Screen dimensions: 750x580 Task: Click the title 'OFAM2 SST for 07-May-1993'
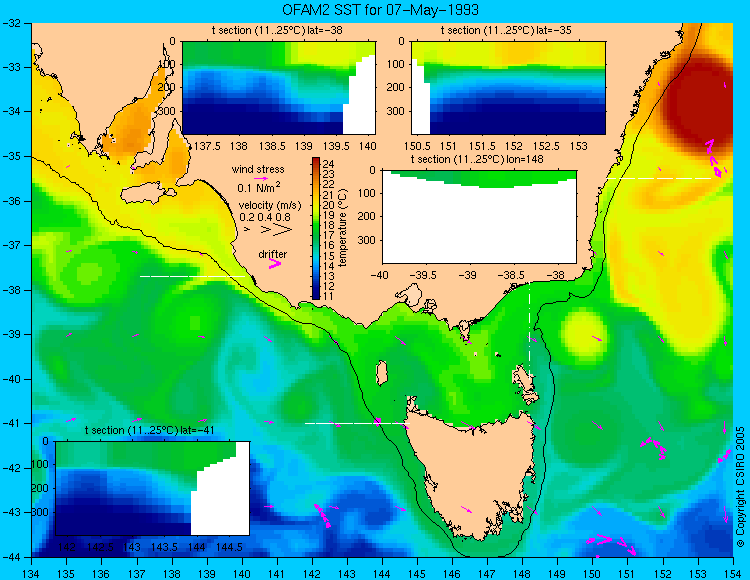click(x=380, y=10)
